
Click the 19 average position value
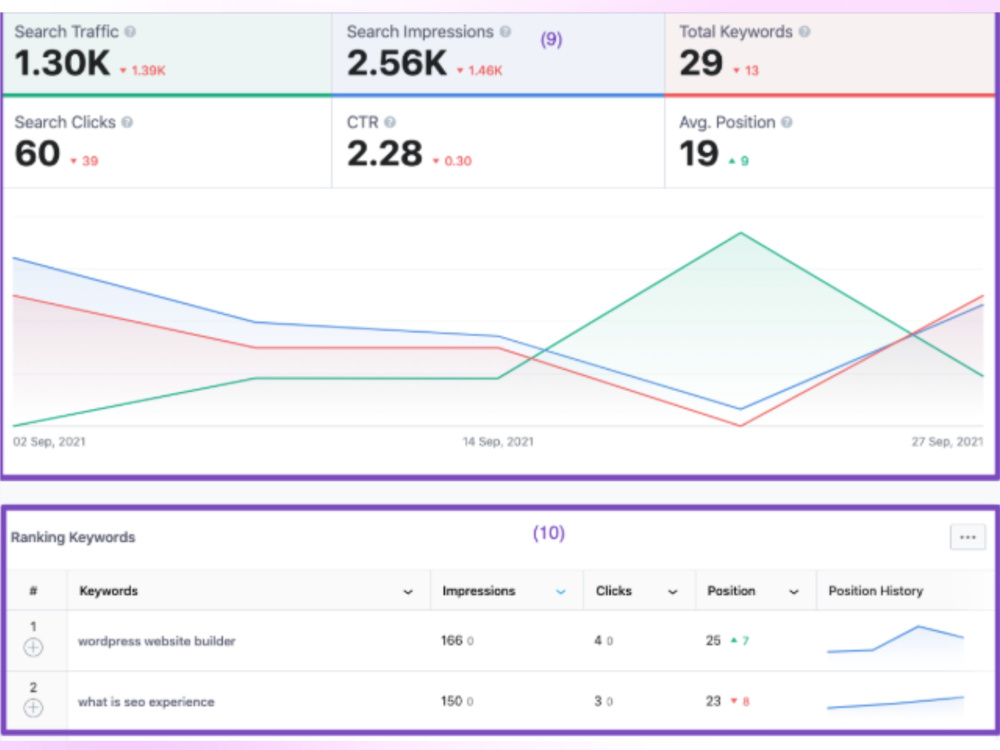pos(699,154)
